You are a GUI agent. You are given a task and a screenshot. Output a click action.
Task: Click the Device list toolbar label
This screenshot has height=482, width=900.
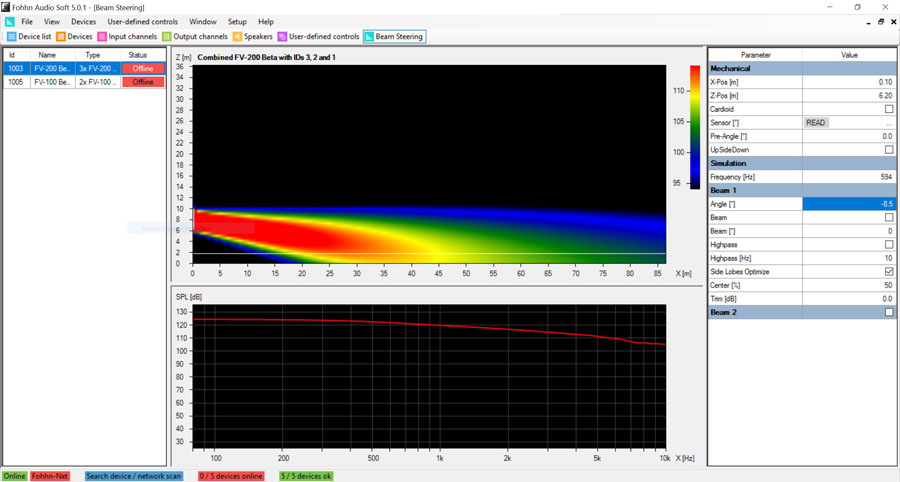click(34, 37)
